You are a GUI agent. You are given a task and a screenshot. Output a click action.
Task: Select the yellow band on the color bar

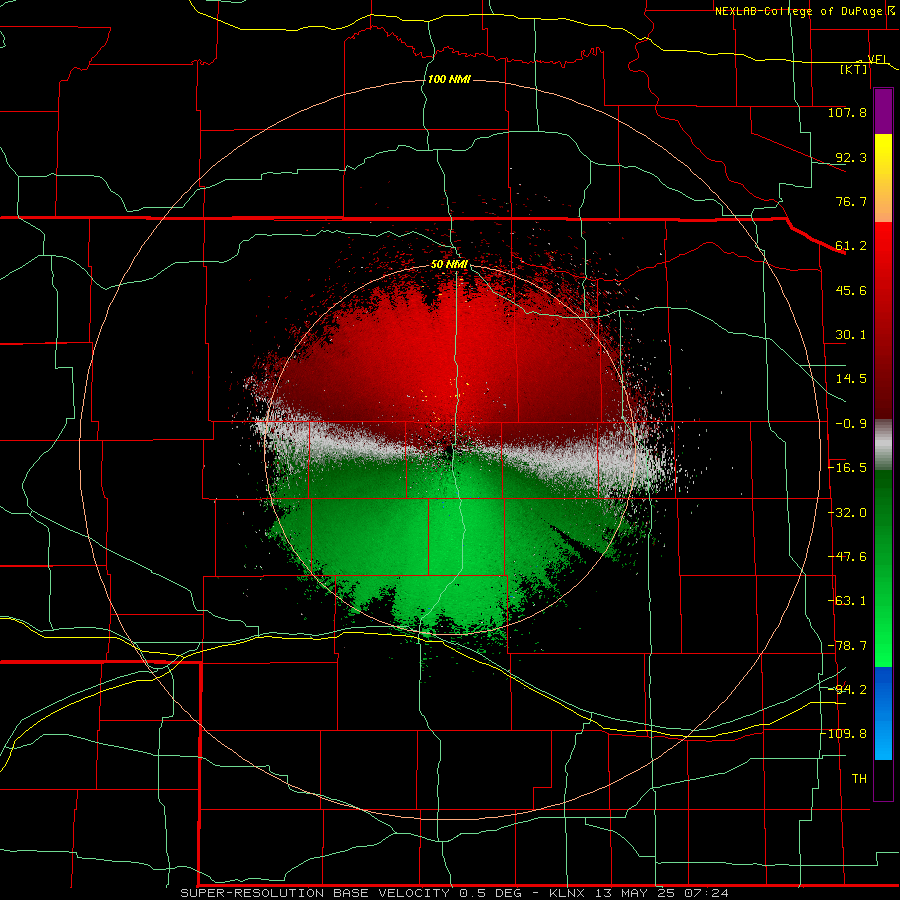pos(883,155)
